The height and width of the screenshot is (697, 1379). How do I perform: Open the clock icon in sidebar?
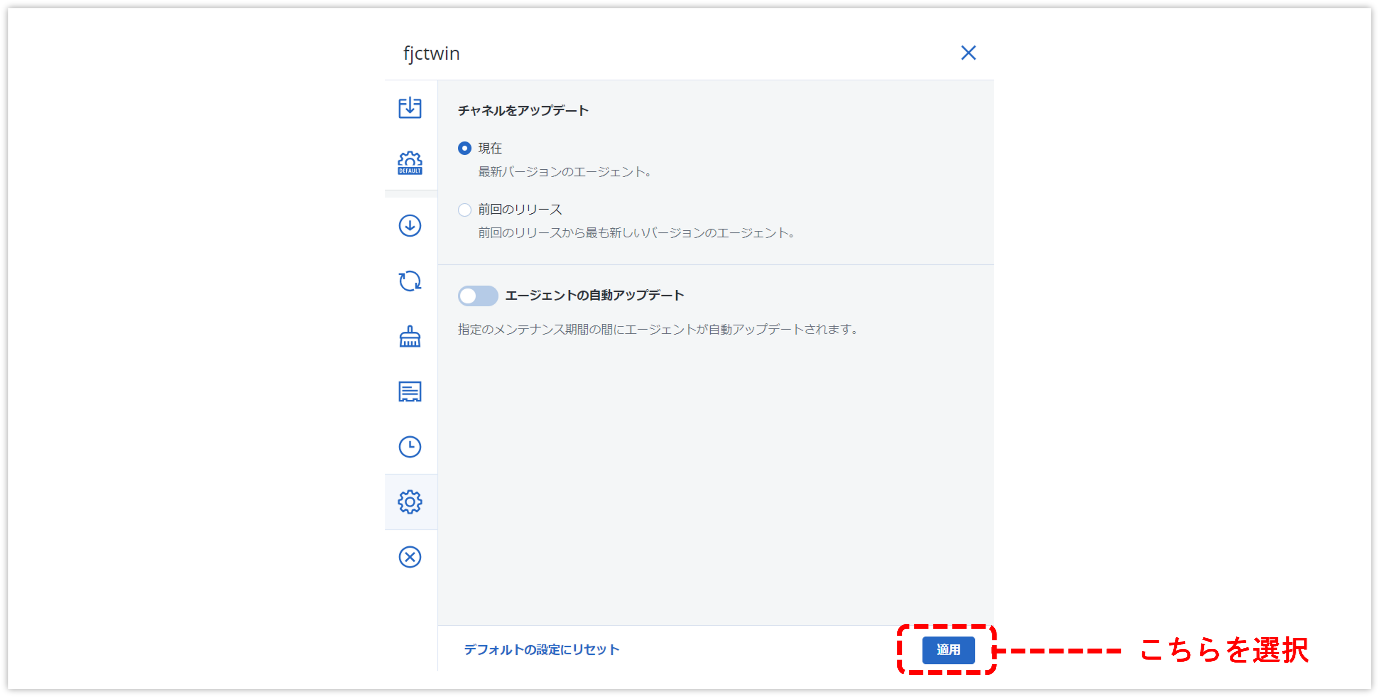pyautogui.click(x=410, y=447)
